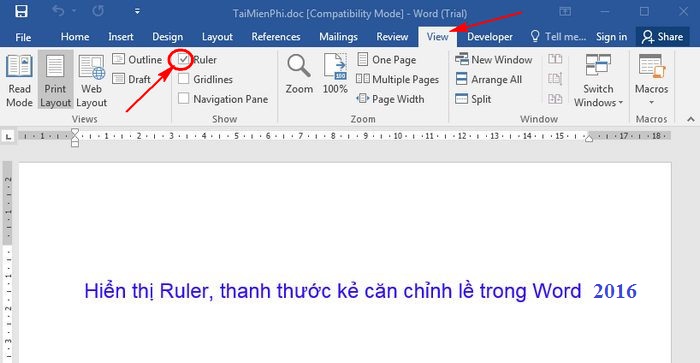Collapse the ribbon with chevron
Image resolution: width=700 pixels, height=363 pixels.
tap(691, 119)
